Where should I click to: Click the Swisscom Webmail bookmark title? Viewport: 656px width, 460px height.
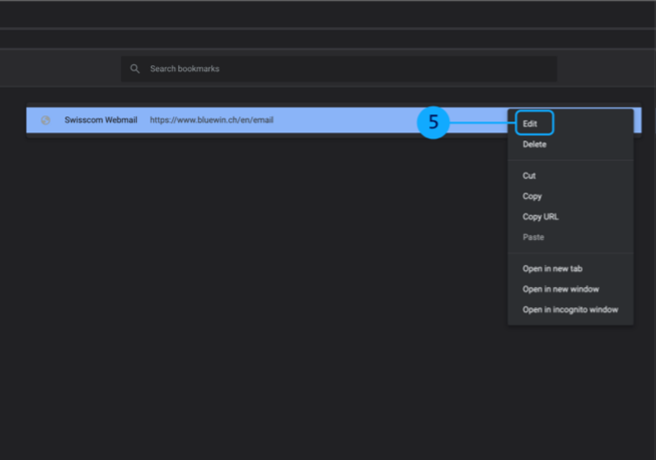[x=101, y=120]
